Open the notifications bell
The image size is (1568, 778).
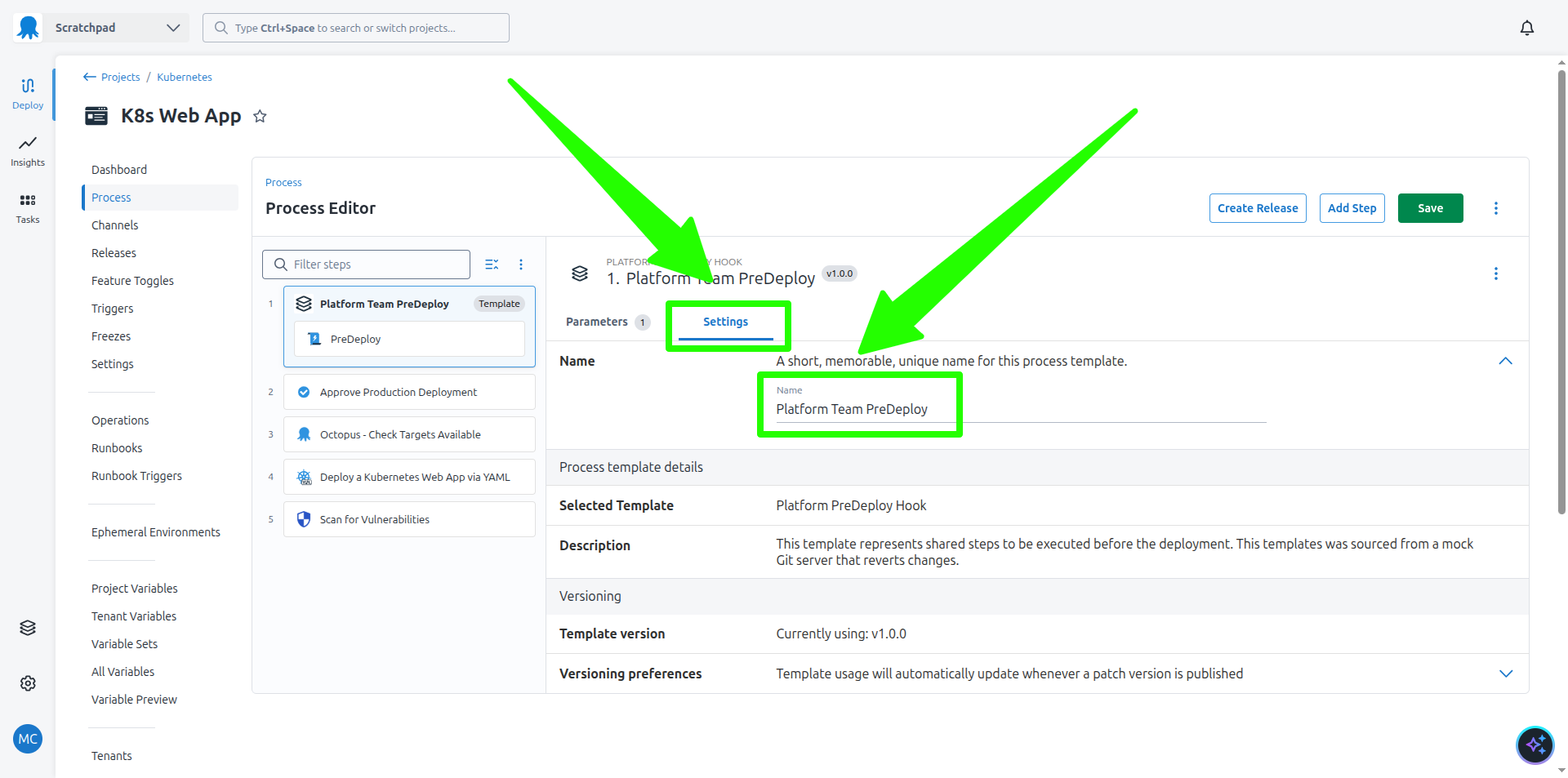tap(1526, 27)
